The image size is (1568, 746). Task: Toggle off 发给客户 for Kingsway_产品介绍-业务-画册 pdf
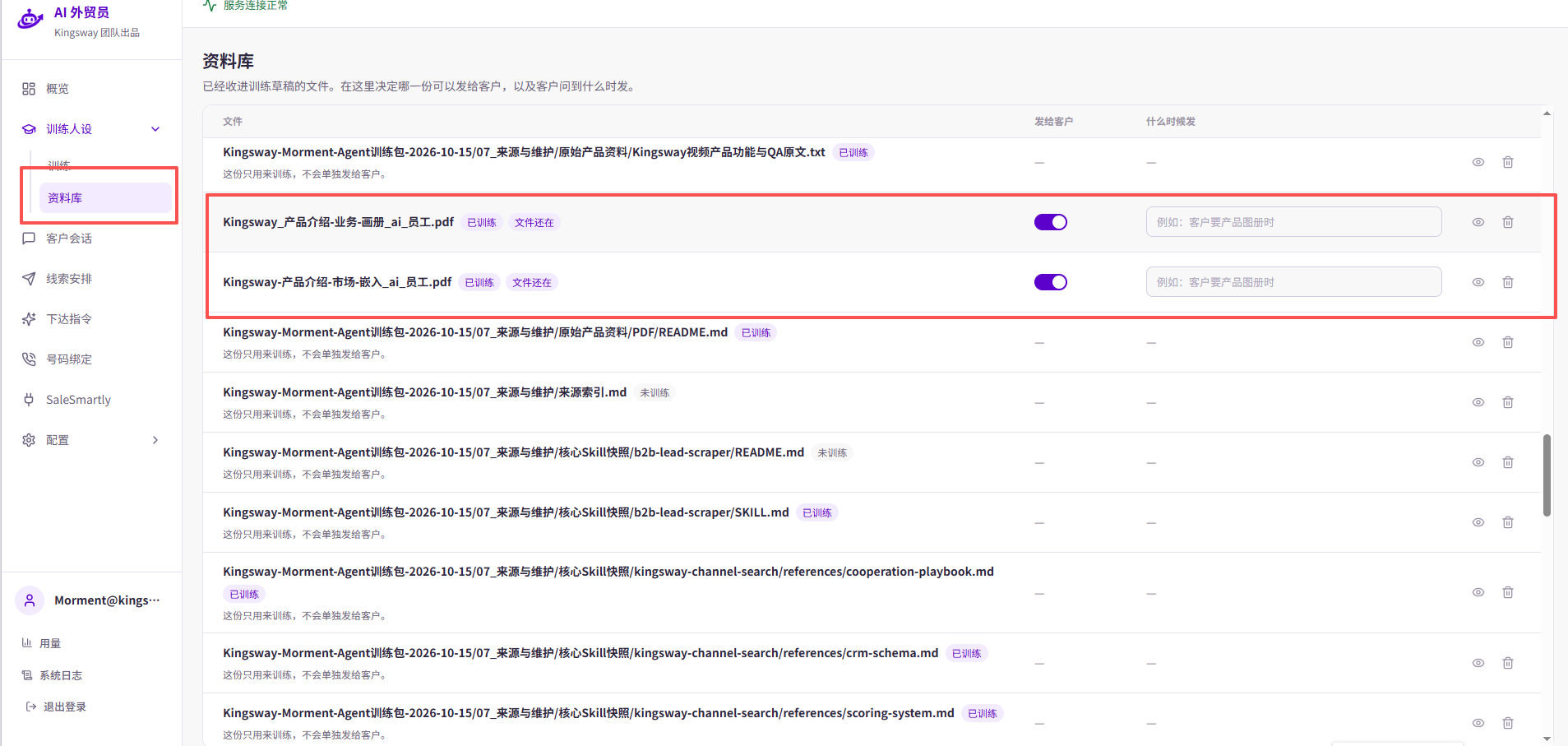(1050, 222)
